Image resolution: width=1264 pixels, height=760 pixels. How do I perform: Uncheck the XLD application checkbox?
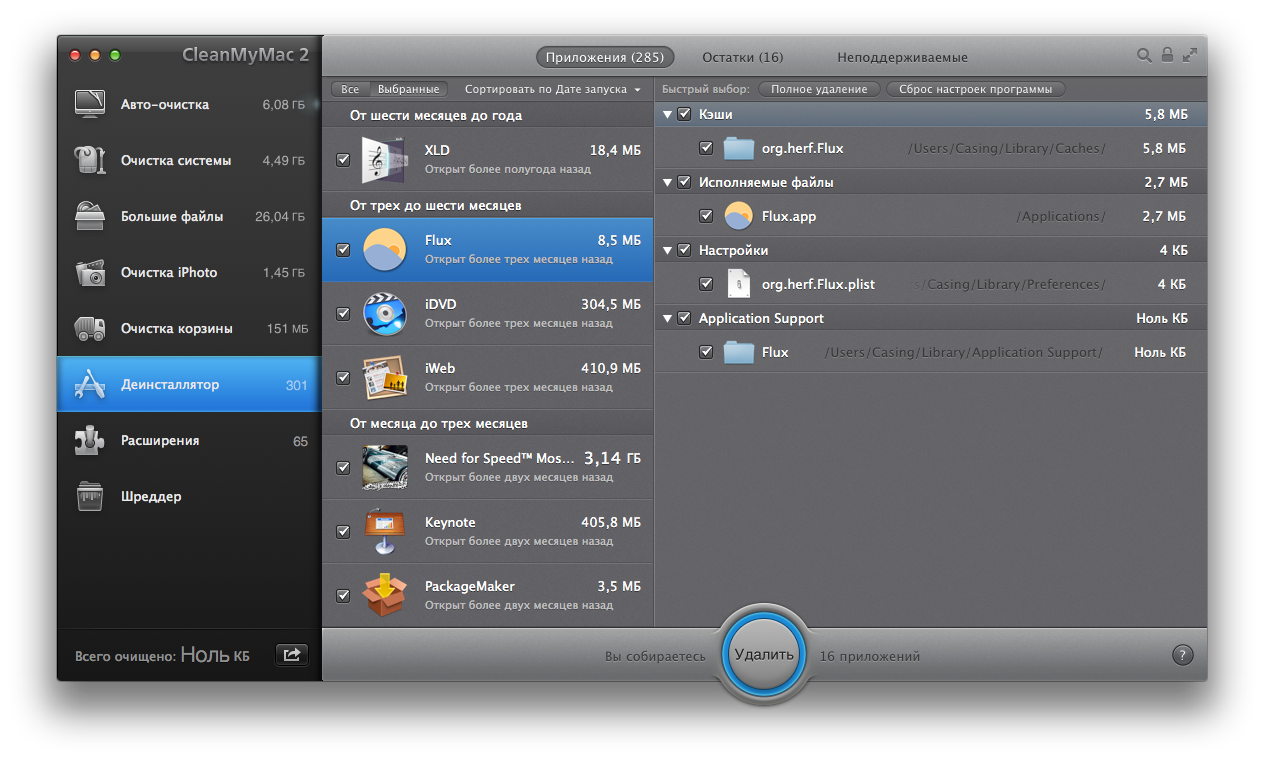click(x=343, y=160)
